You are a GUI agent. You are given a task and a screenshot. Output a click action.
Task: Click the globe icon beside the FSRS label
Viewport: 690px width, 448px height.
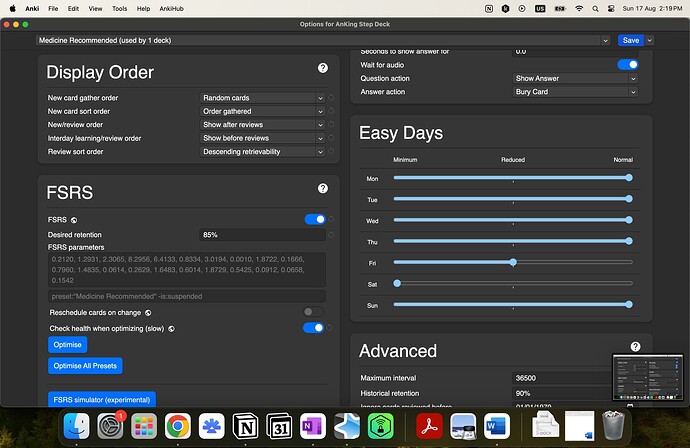pyautogui.click(x=74, y=219)
